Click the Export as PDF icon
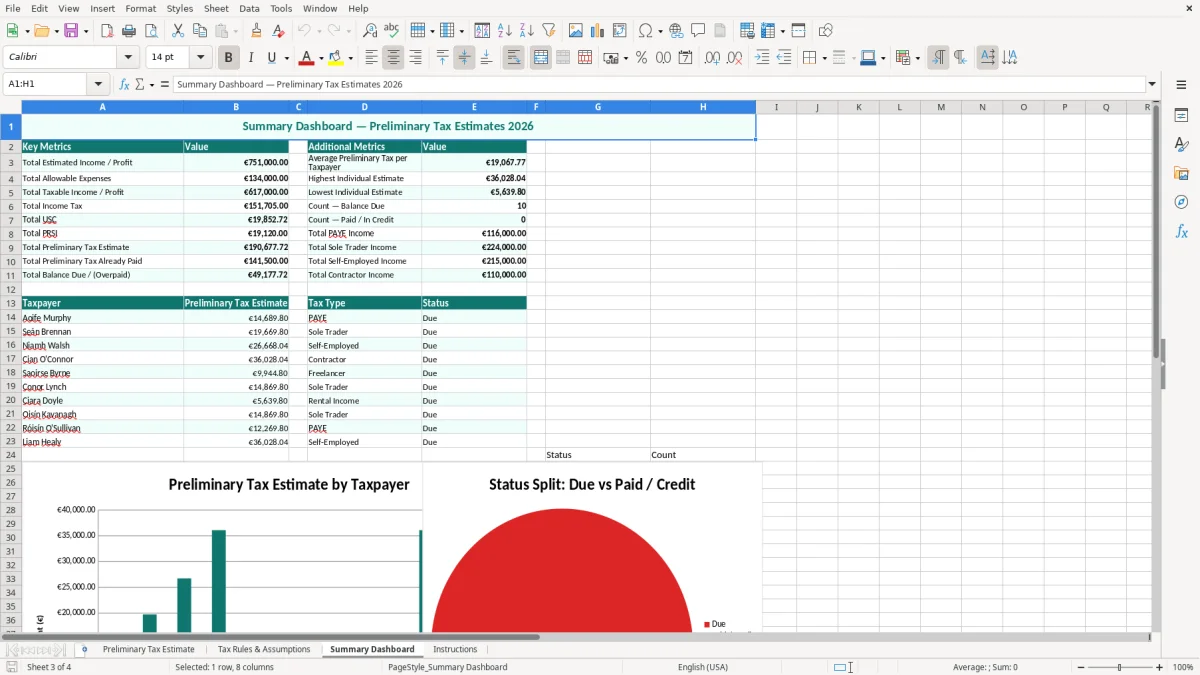Screen dimensions: 1200x675 tap(107, 31)
